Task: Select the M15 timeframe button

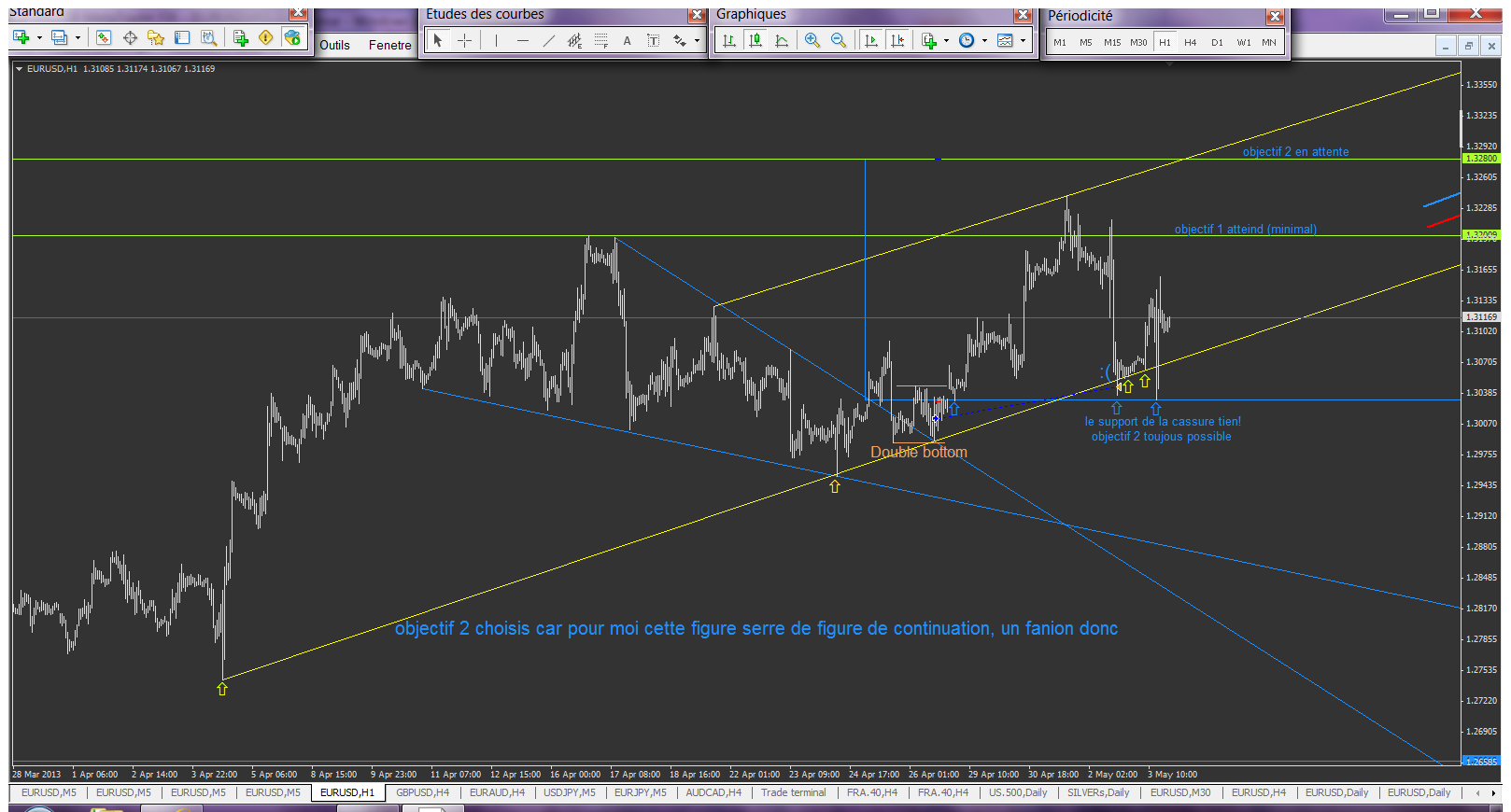Action: click(1111, 42)
